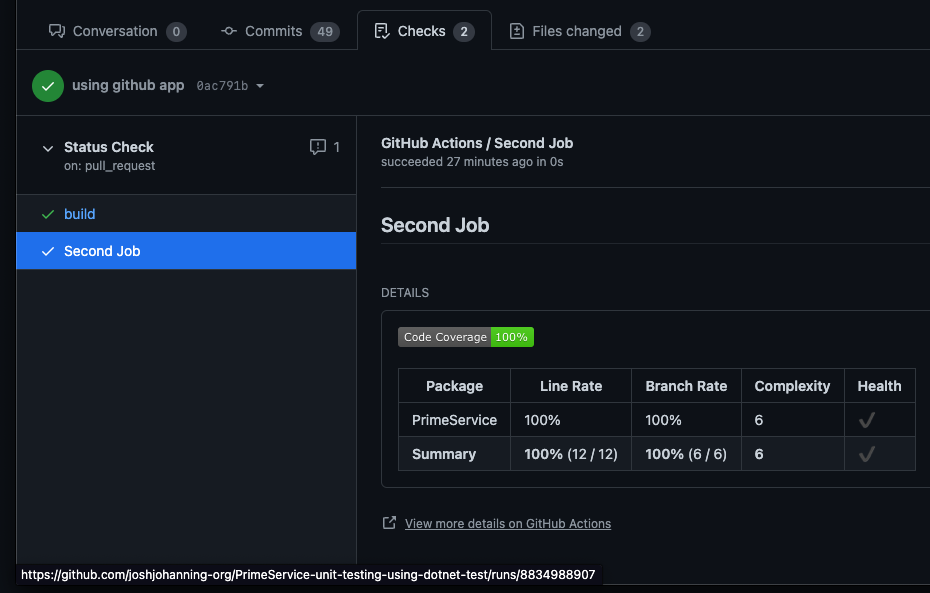
Task: Collapse the Status Check workflow group
Action: (x=47, y=148)
